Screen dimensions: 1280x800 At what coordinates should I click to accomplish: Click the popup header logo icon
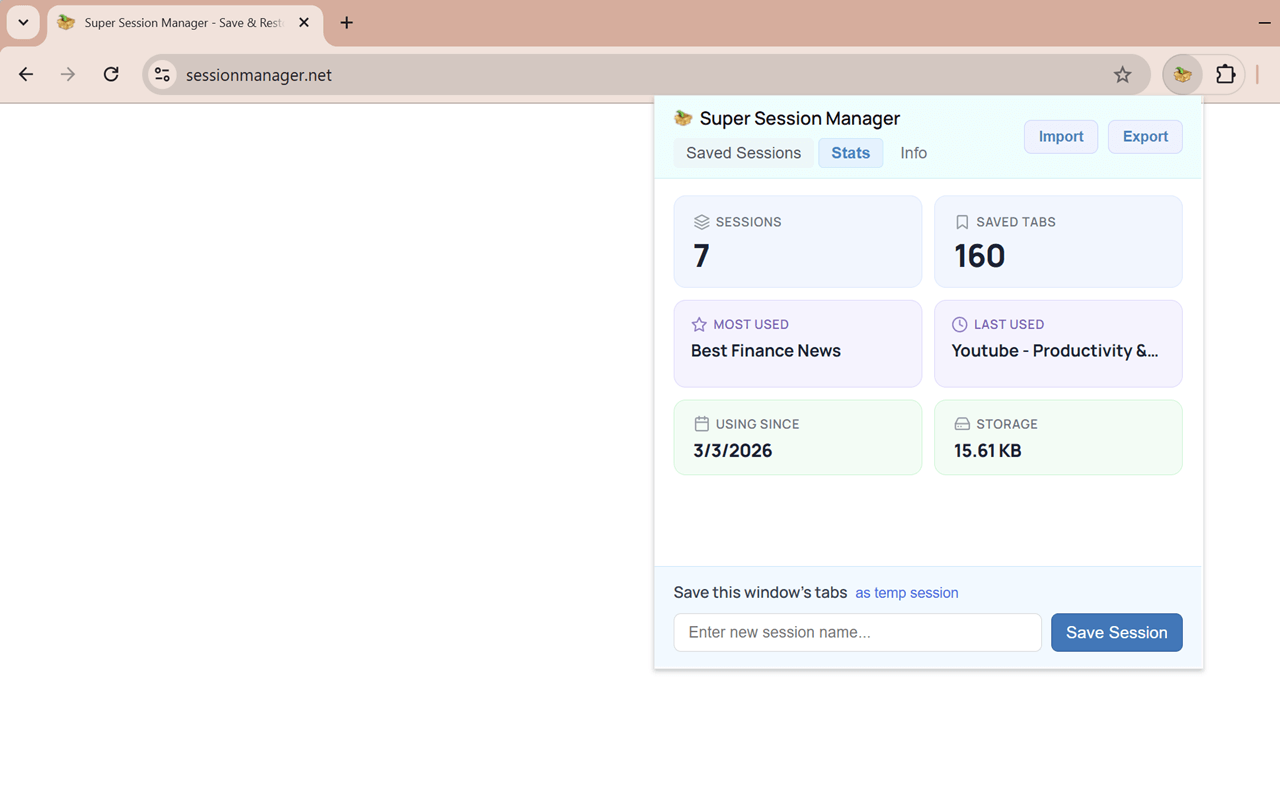(x=683, y=118)
